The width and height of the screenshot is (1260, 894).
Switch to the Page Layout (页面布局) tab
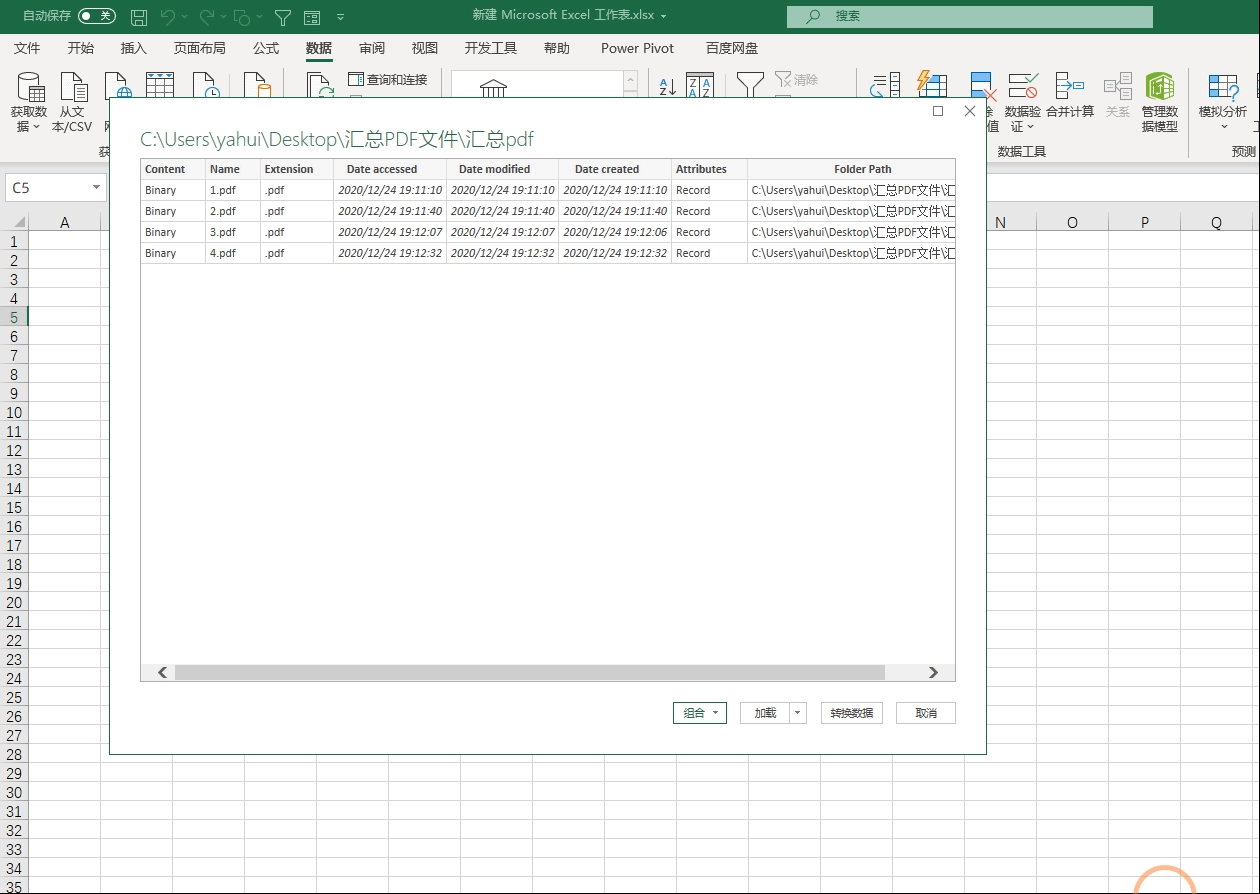[x=200, y=48]
